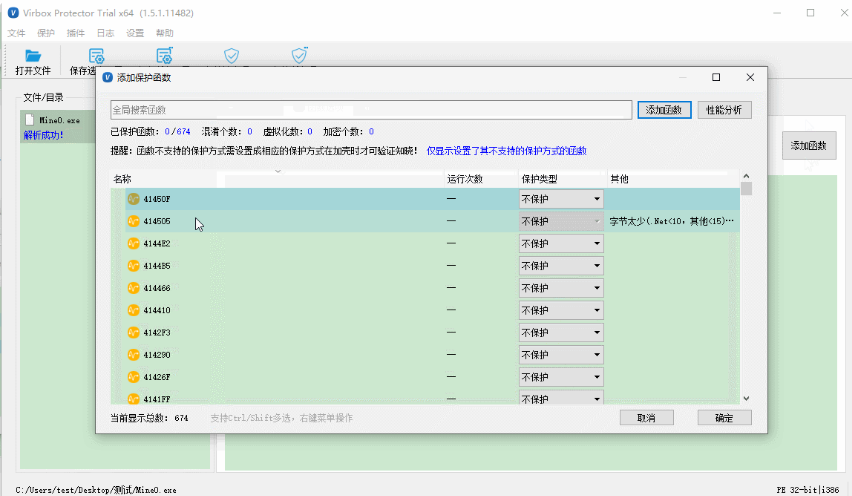Click 添加函数 button beside the search box

point(664,110)
